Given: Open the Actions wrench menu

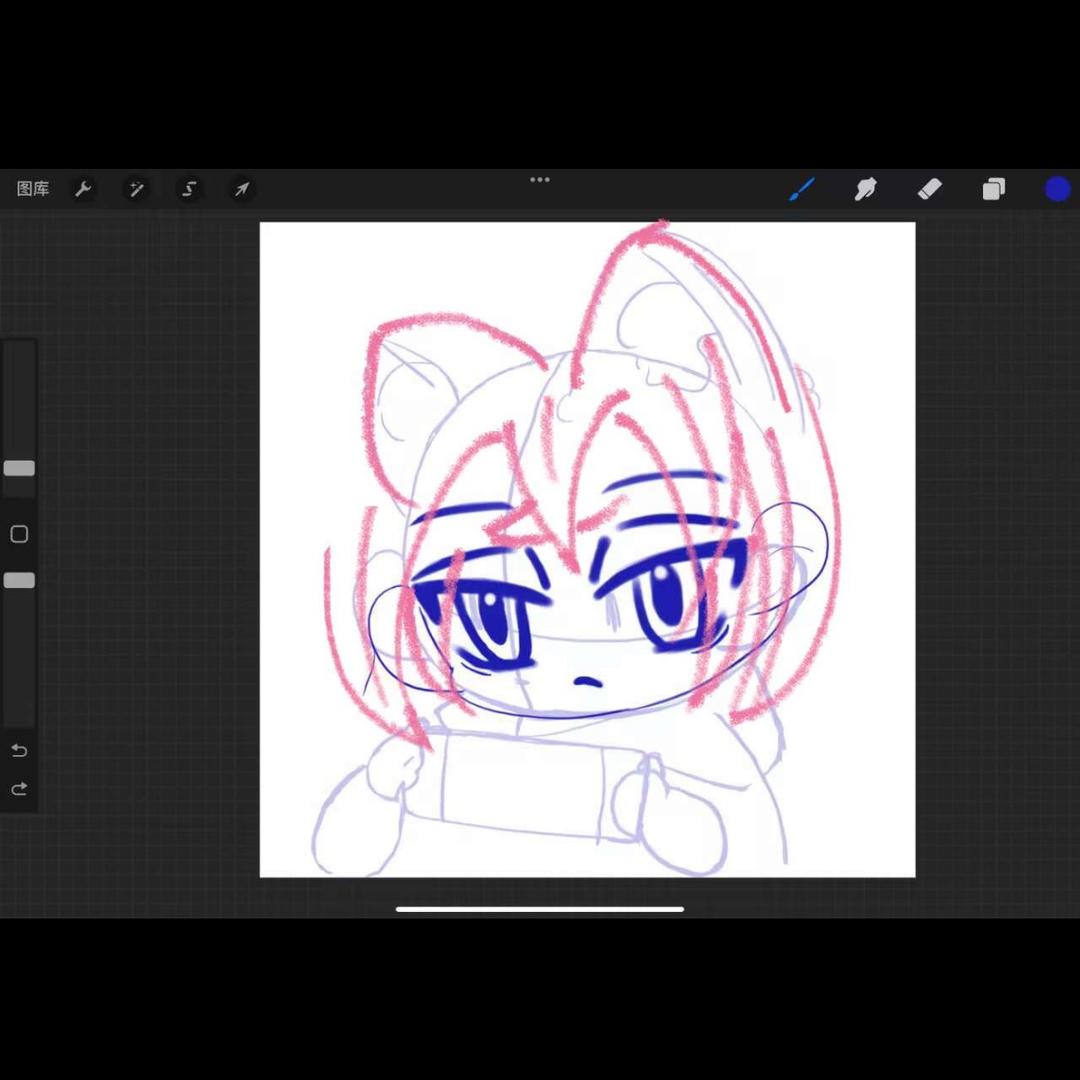Looking at the screenshot, I should coord(84,189).
